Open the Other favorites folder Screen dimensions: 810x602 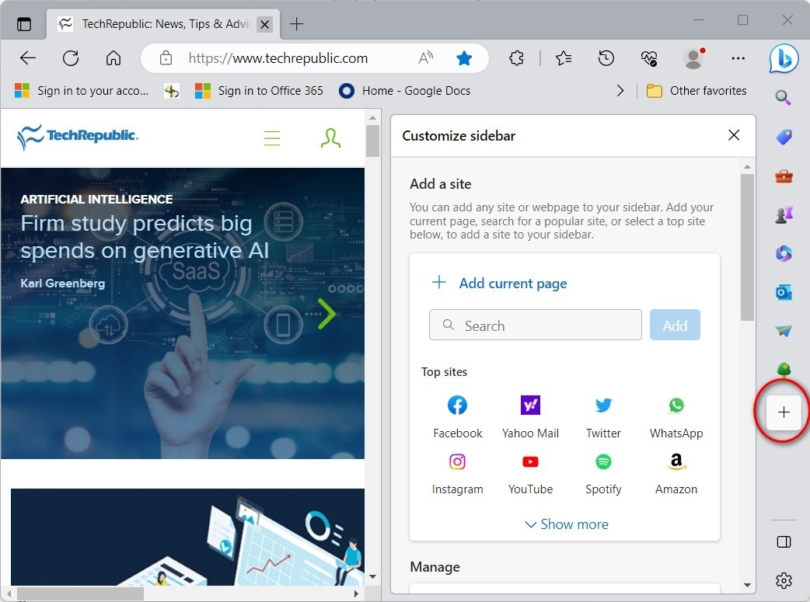click(697, 90)
